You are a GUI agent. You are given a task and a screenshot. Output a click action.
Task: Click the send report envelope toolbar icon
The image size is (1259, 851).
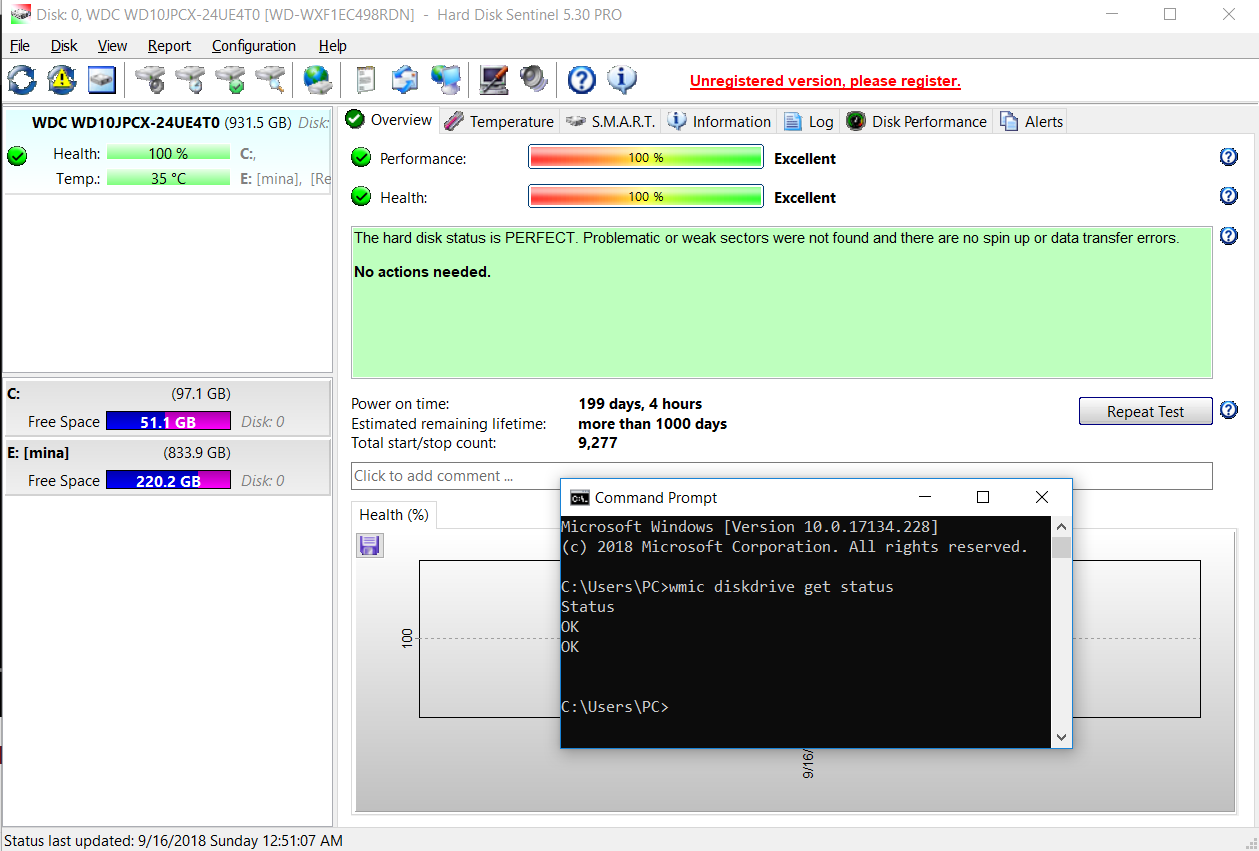point(405,80)
